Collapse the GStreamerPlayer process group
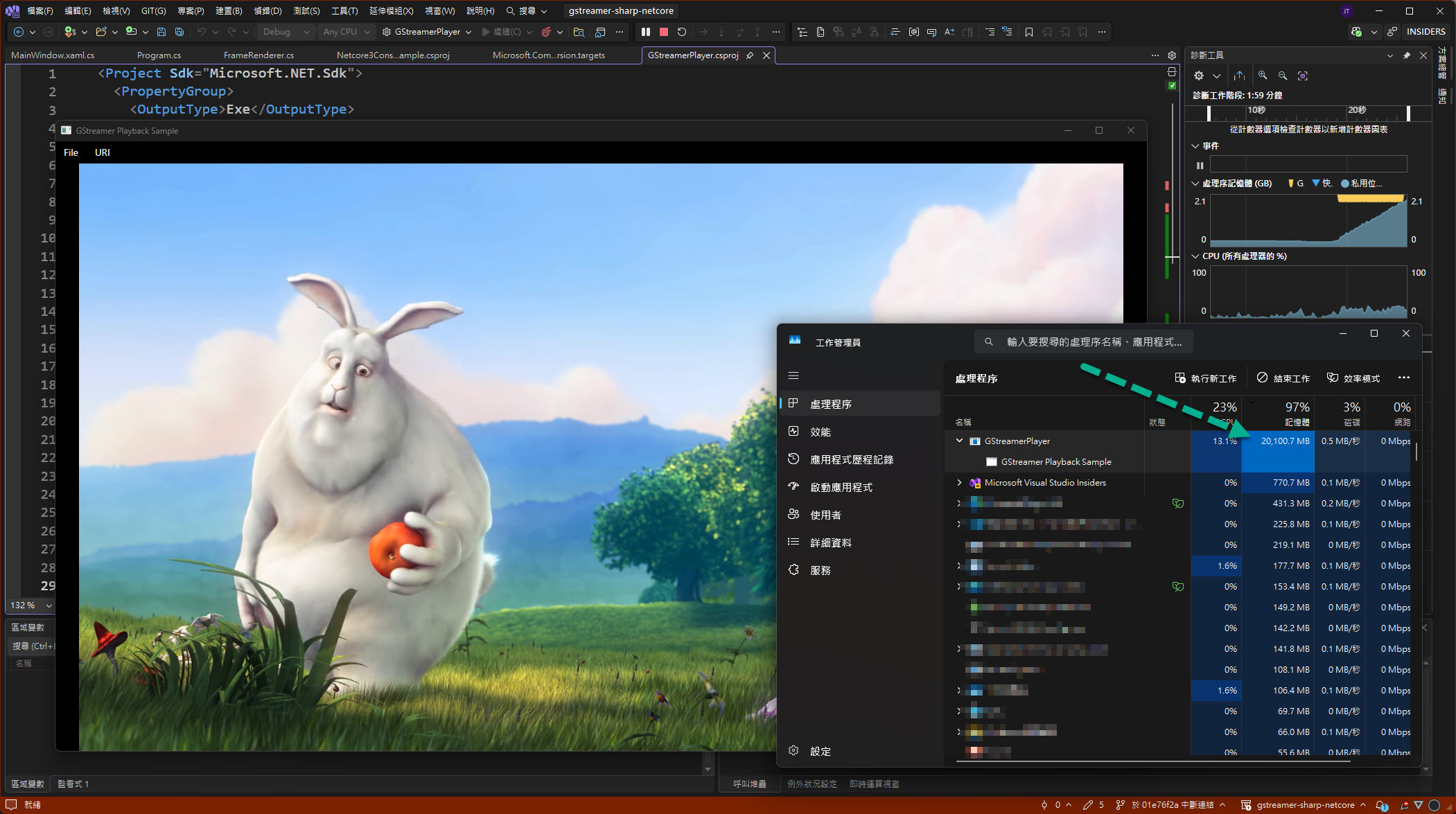 tap(959, 441)
